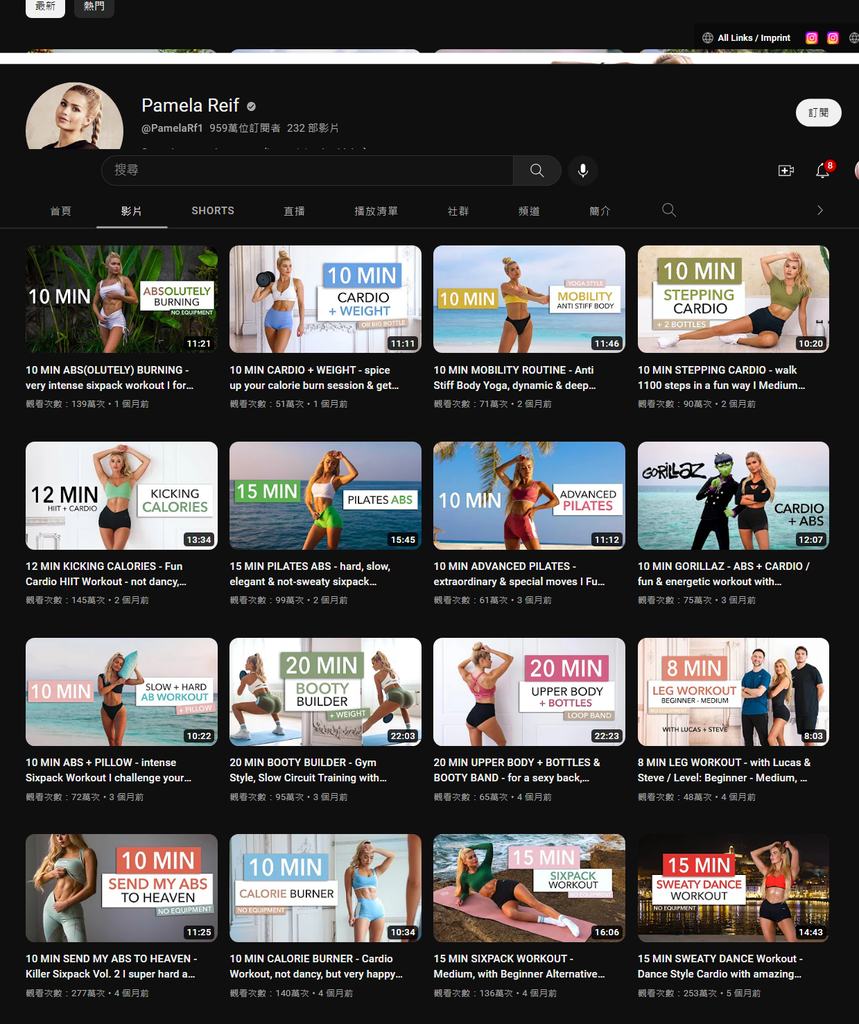Open the notifications bell
The width and height of the screenshot is (859, 1024).
click(823, 170)
